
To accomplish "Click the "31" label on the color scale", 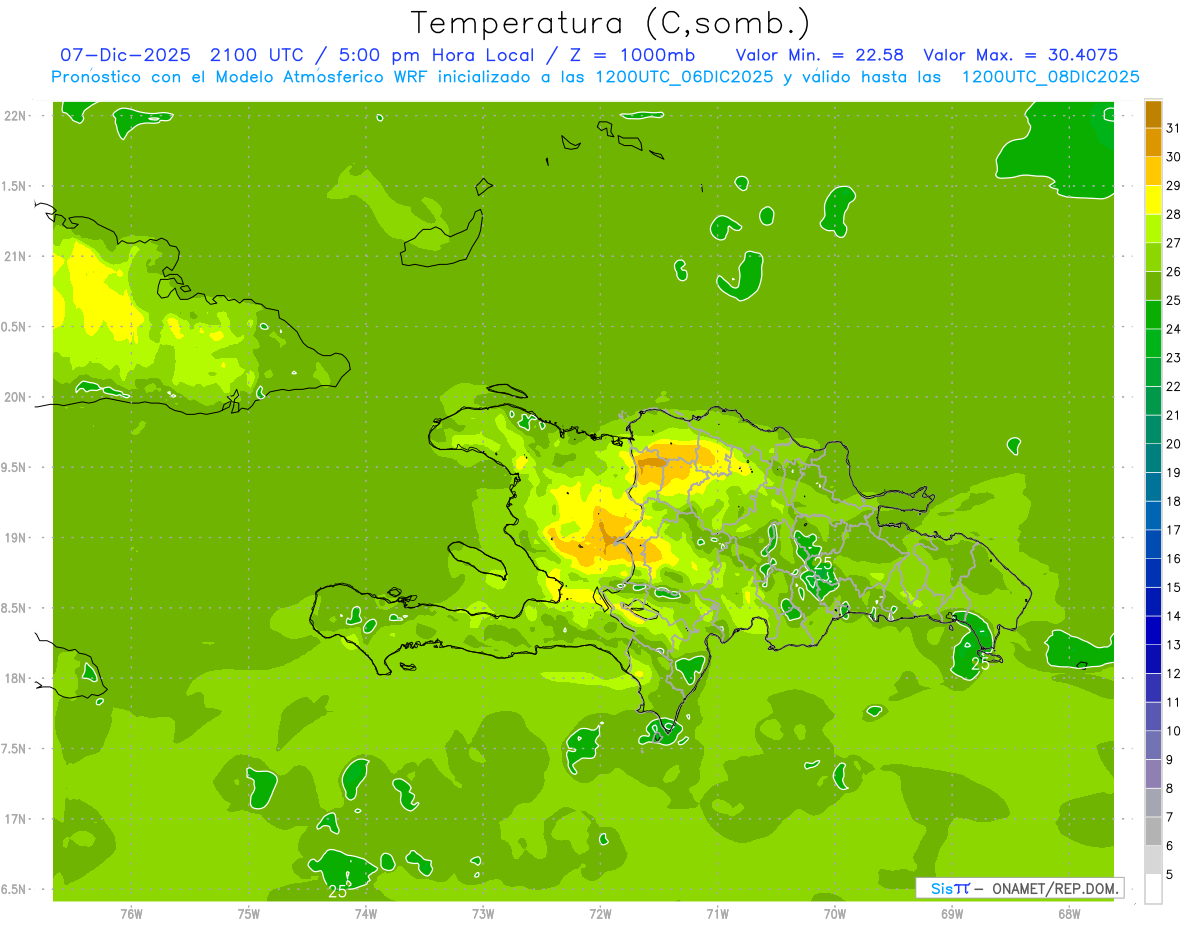I will pyautogui.click(x=1174, y=128).
